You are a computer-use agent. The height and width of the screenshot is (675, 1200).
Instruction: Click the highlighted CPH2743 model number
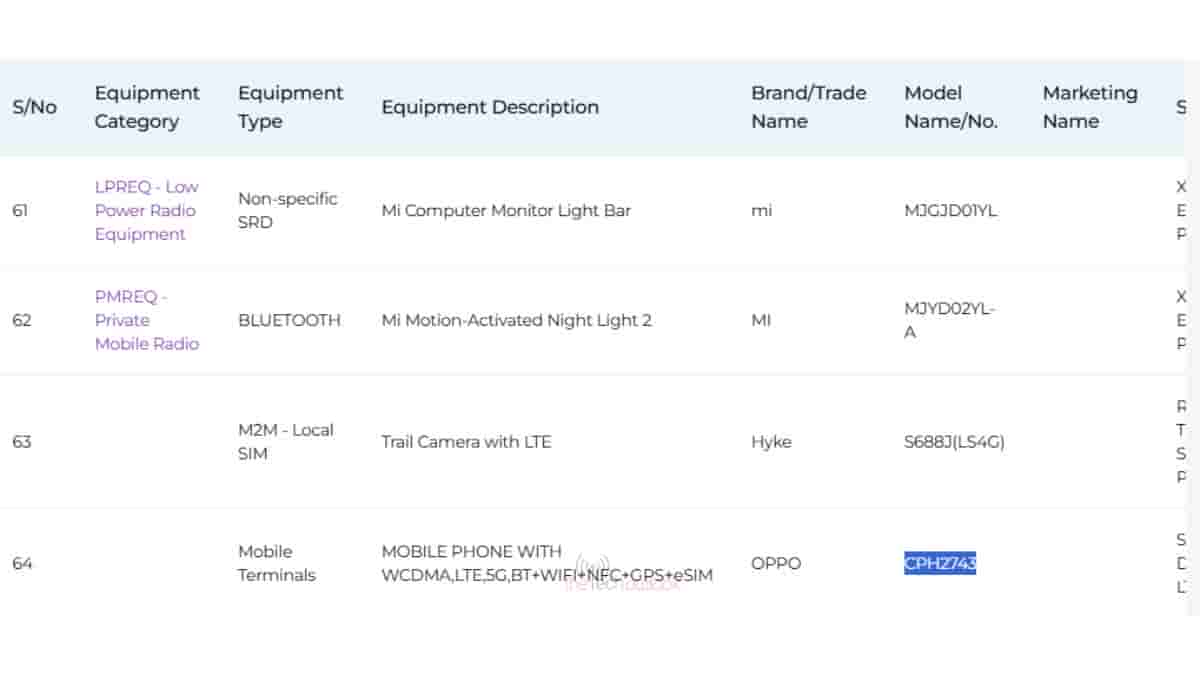tap(940, 563)
